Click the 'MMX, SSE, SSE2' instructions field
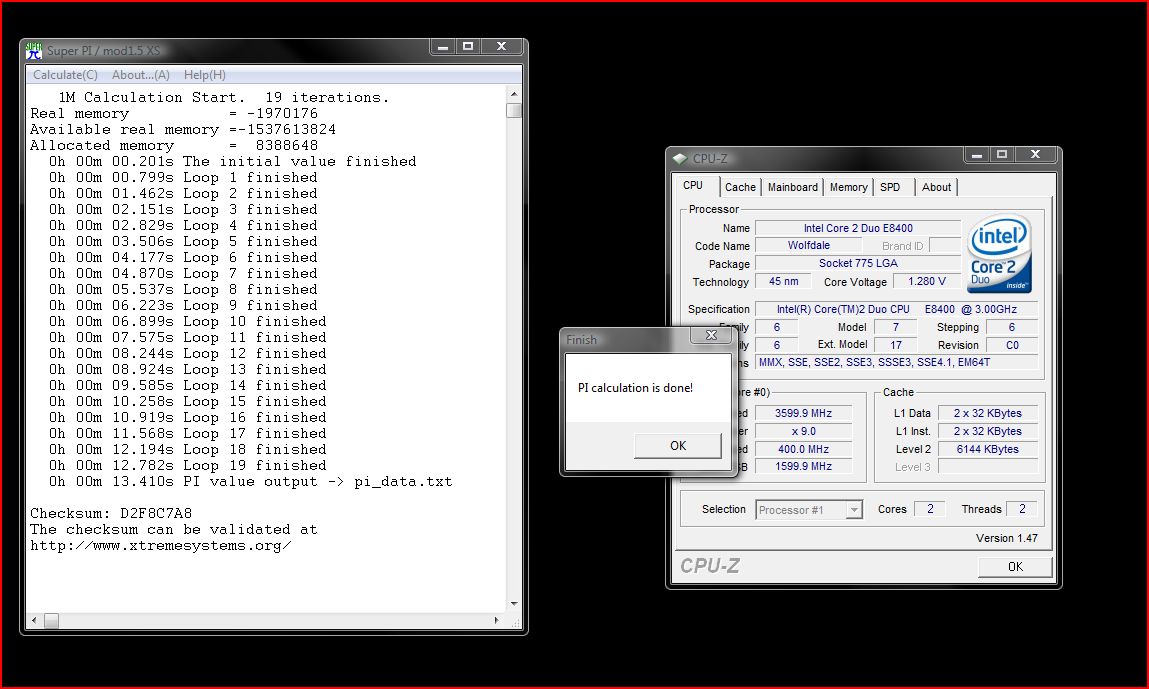 [896, 362]
